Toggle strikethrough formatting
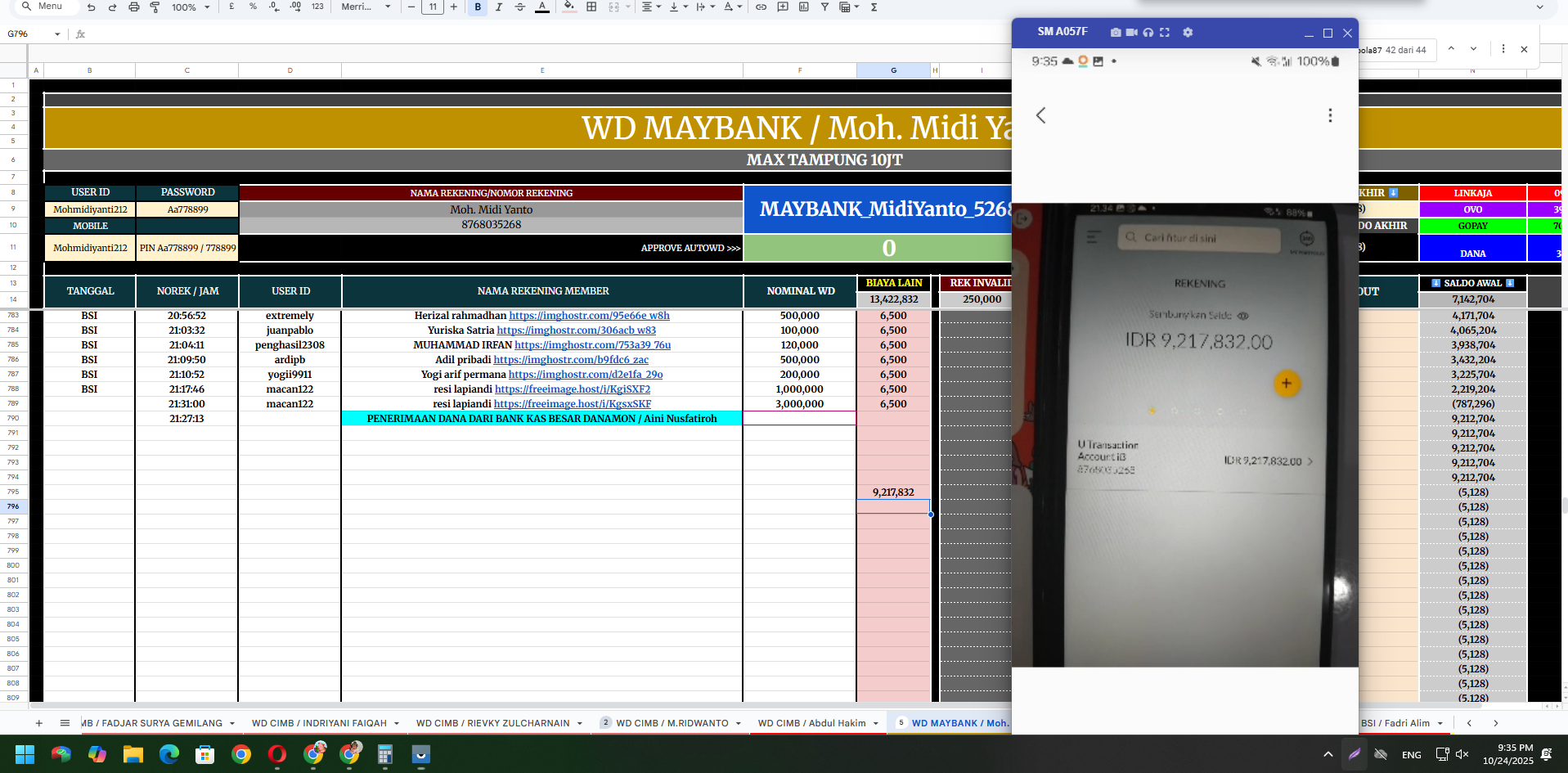 pyautogui.click(x=520, y=7)
